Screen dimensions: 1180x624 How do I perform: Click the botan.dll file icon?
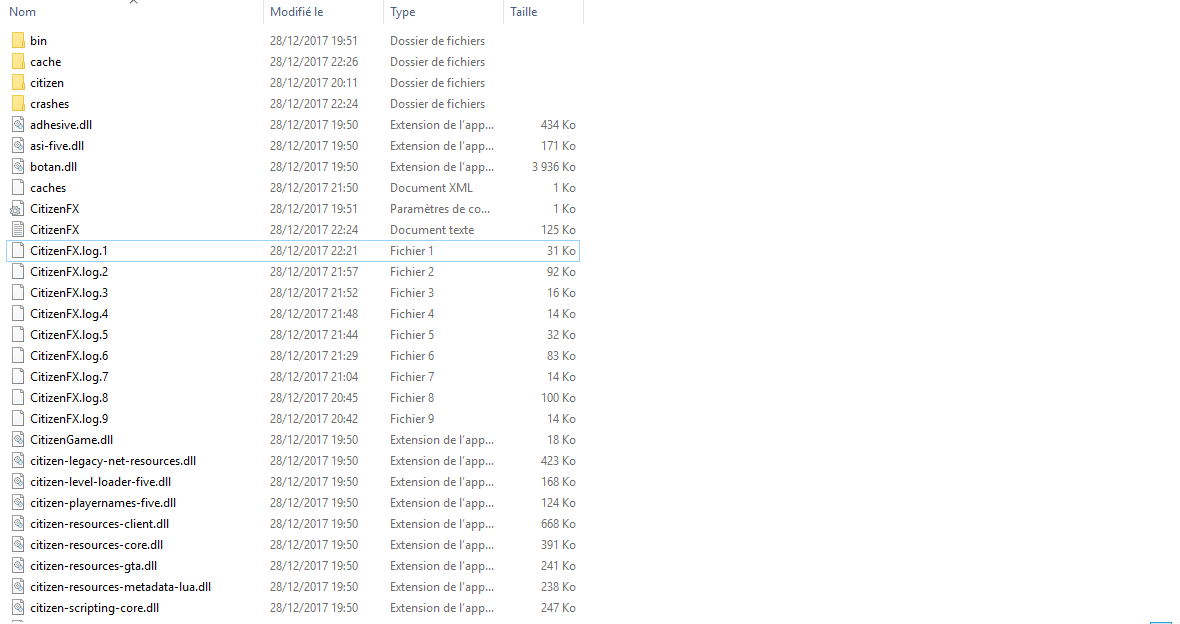(18, 167)
